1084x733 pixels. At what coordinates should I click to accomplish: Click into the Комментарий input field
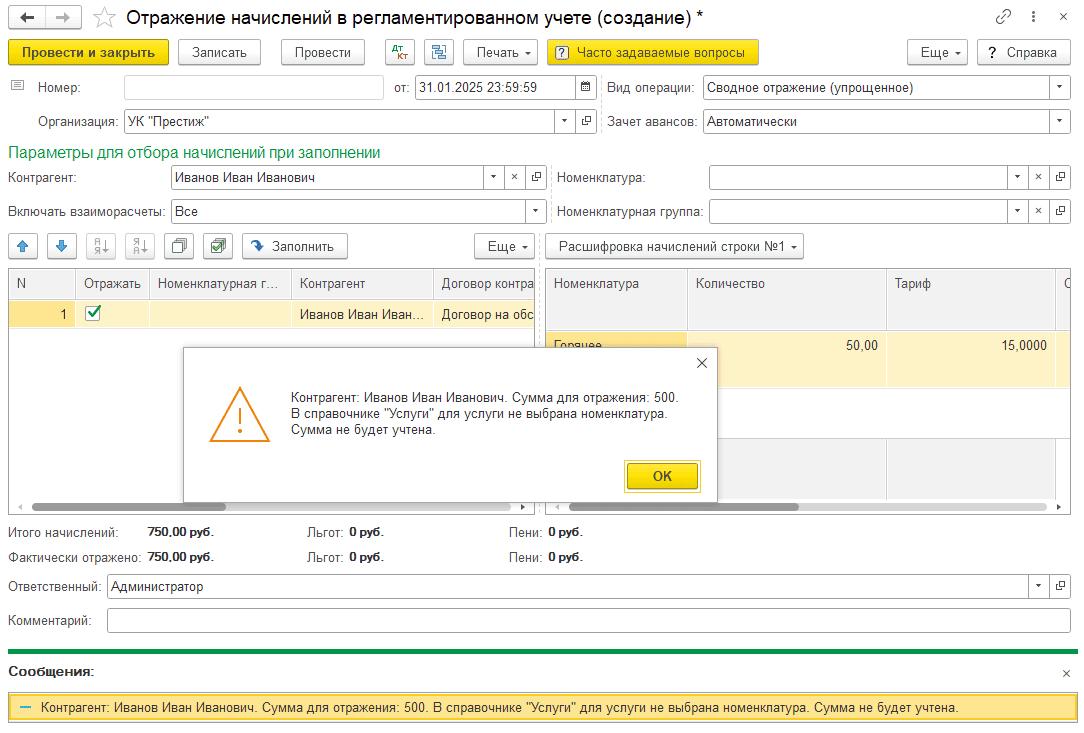point(588,621)
